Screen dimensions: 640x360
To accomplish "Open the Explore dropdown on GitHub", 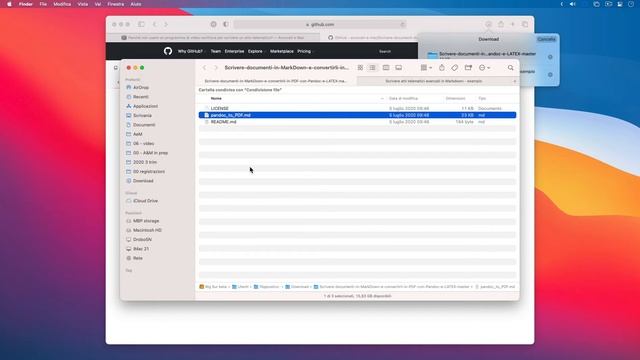I will [256, 51].
